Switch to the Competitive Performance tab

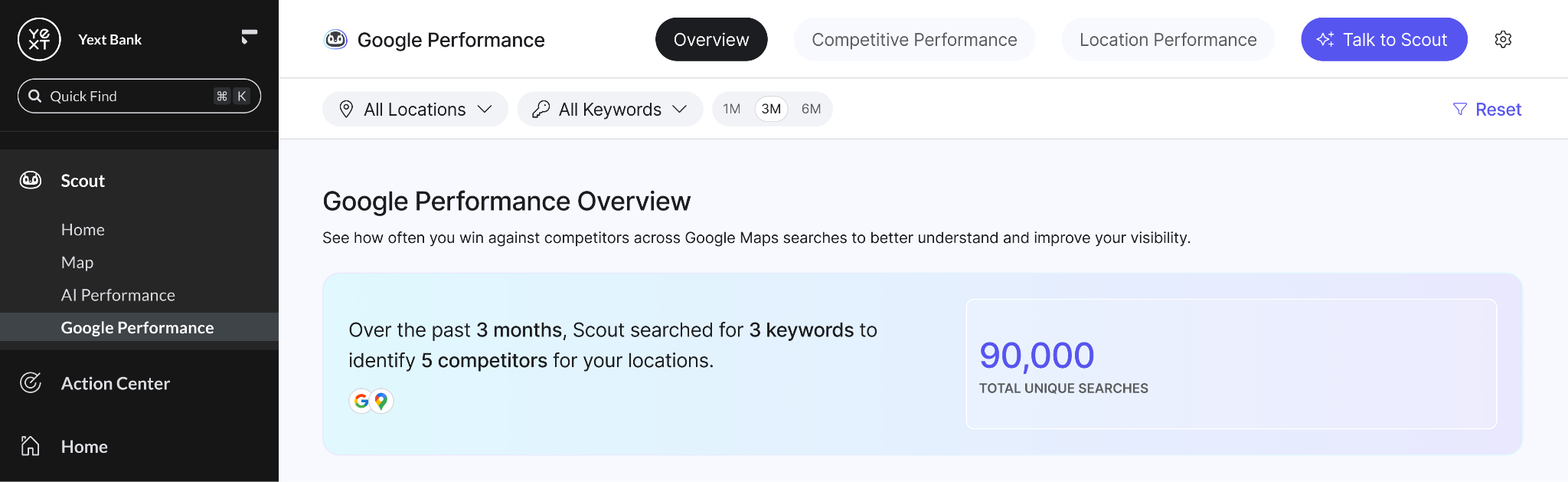pyautogui.click(x=914, y=39)
